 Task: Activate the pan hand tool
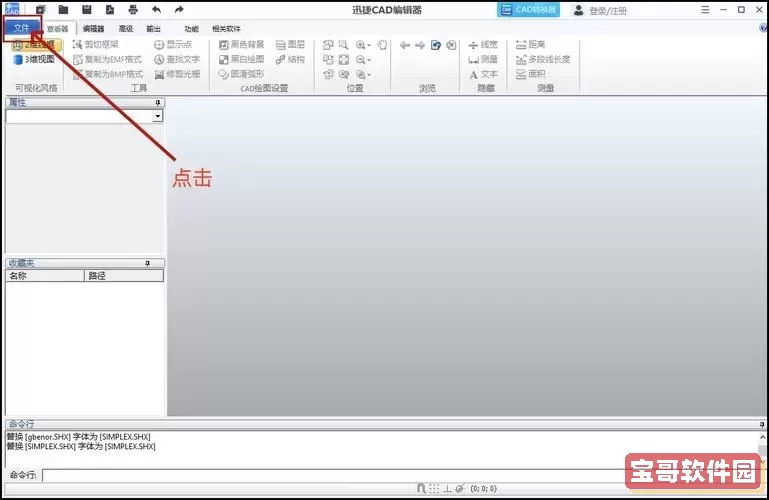pyautogui.click(x=383, y=45)
